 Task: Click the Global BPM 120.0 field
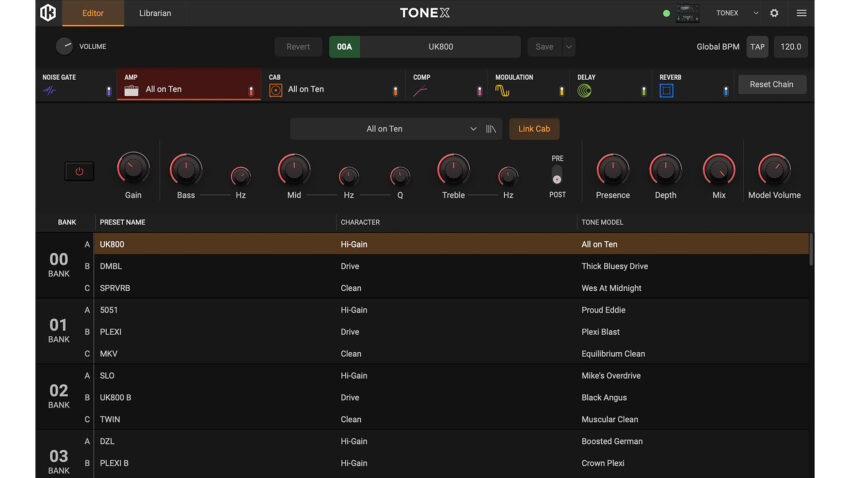(x=791, y=47)
